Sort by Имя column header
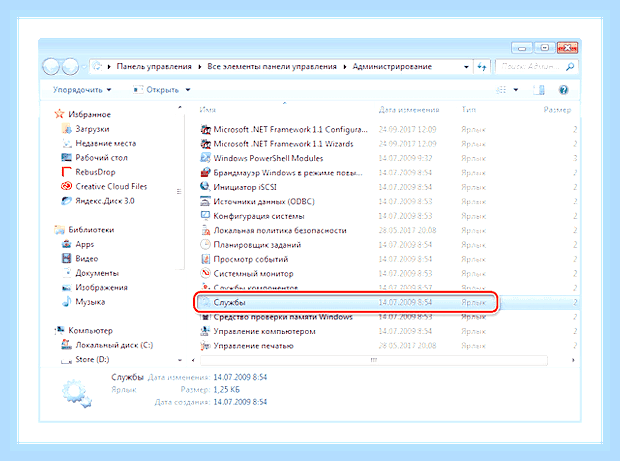The height and width of the screenshot is (461, 620). click(x=208, y=110)
